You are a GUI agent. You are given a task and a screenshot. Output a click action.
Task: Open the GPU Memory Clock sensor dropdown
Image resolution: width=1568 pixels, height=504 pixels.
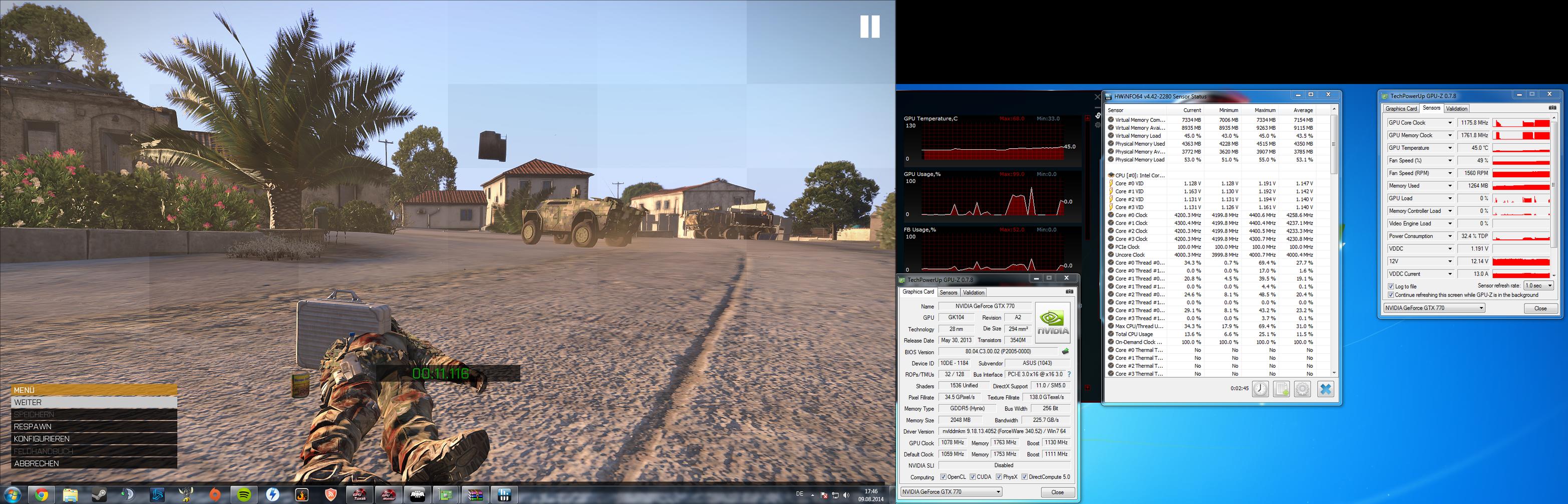pos(1449,135)
